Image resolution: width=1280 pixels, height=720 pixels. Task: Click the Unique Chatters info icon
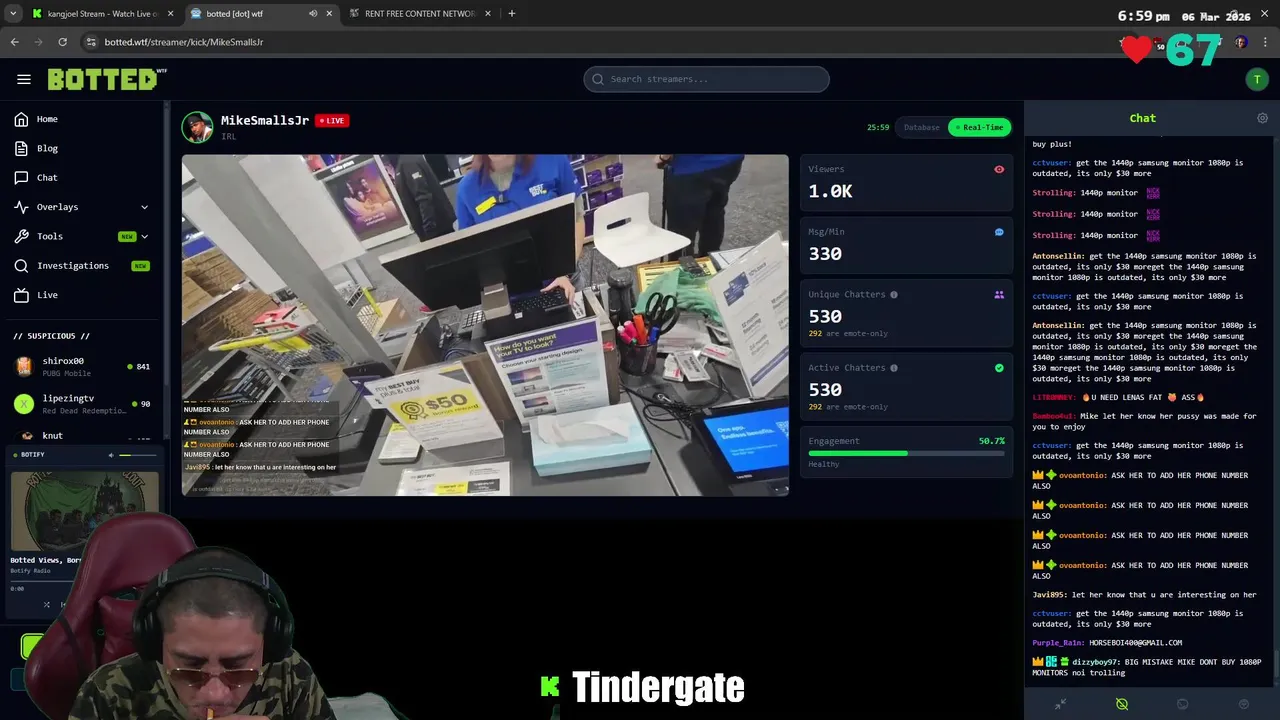(x=894, y=295)
